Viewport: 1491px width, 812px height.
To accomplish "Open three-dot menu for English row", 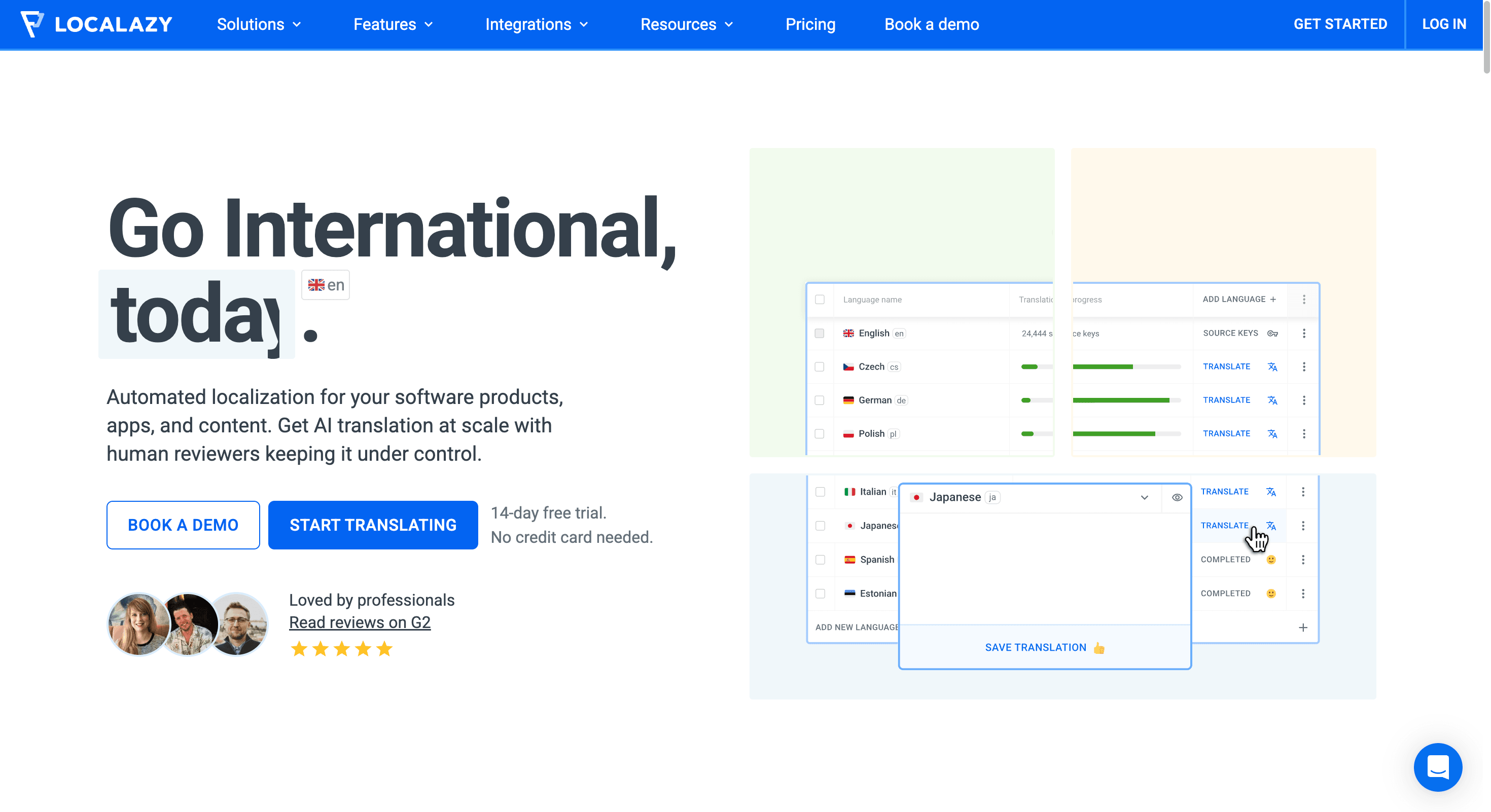I will pyautogui.click(x=1304, y=333).
